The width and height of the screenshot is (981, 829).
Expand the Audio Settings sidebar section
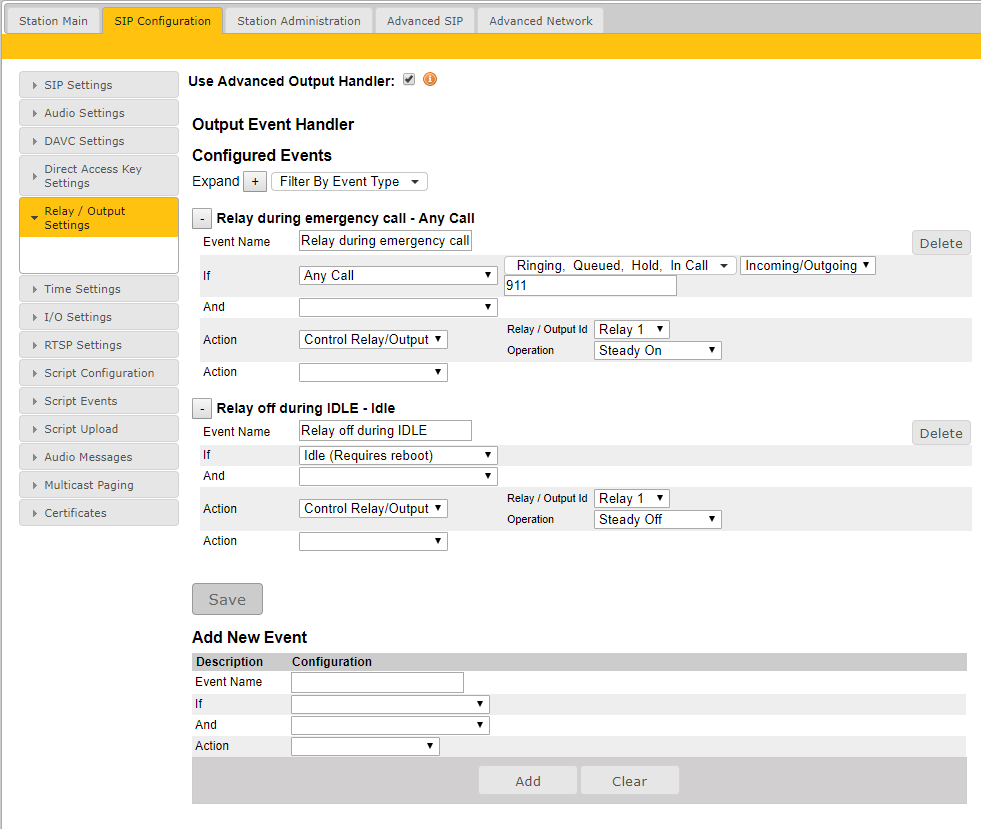click(98, 113)
